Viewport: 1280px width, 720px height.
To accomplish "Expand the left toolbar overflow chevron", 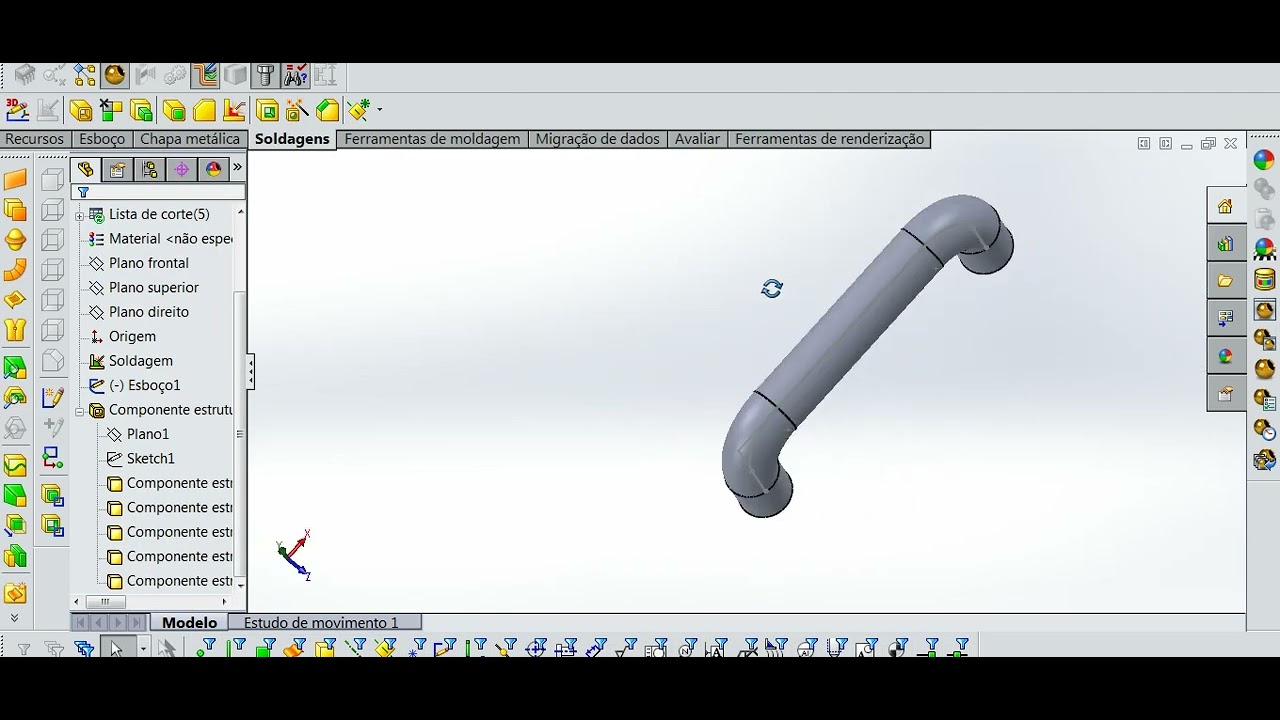I will pos(14,618).
